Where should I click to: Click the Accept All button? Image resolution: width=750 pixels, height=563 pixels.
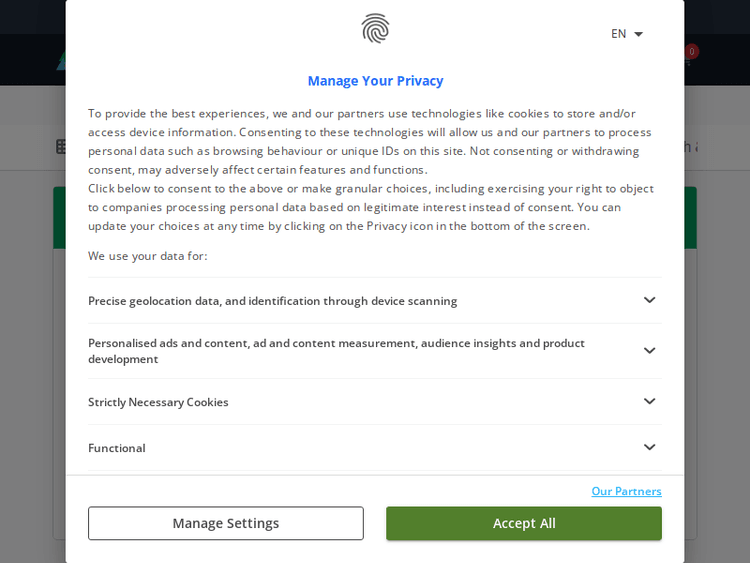524,523
